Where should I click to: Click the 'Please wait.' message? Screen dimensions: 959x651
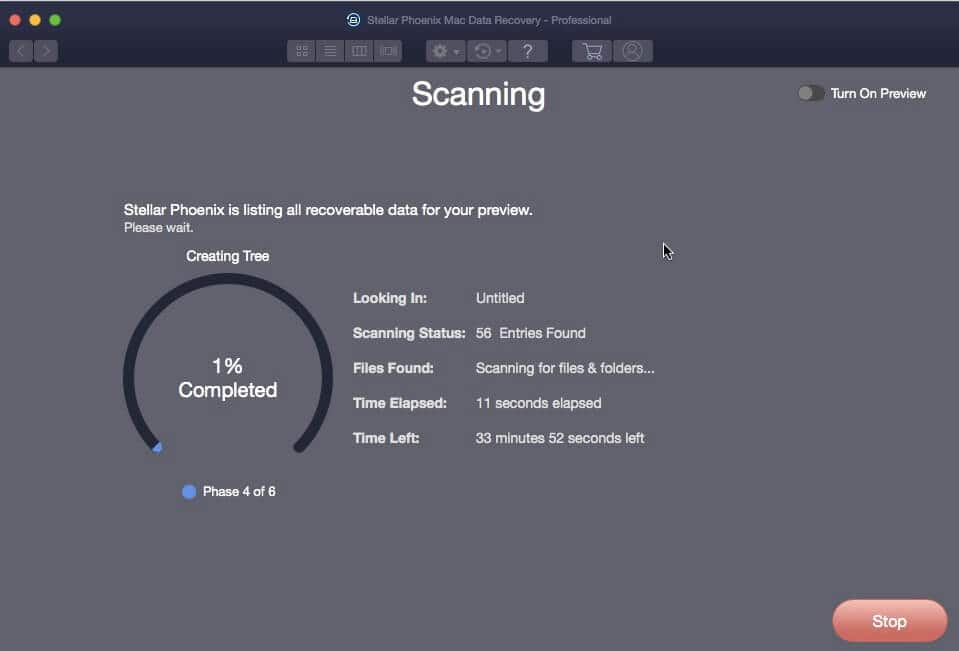pos(158,228)
